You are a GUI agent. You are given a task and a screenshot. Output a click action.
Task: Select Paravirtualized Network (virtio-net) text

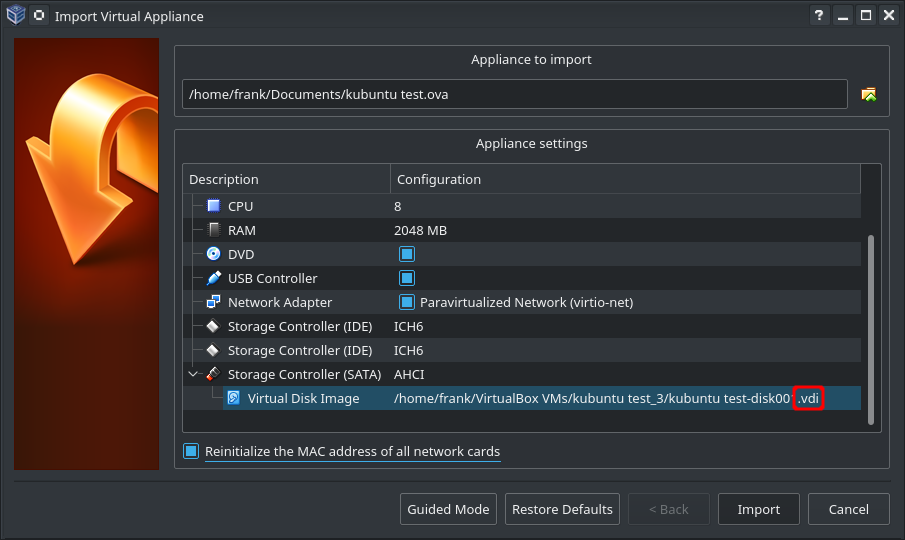pyautogui.click(x=526, y=302)
